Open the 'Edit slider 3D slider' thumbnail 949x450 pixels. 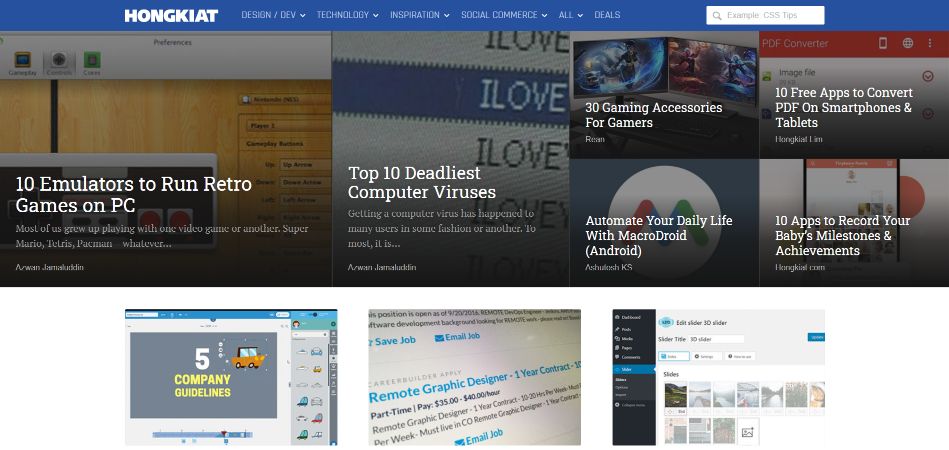718,377
